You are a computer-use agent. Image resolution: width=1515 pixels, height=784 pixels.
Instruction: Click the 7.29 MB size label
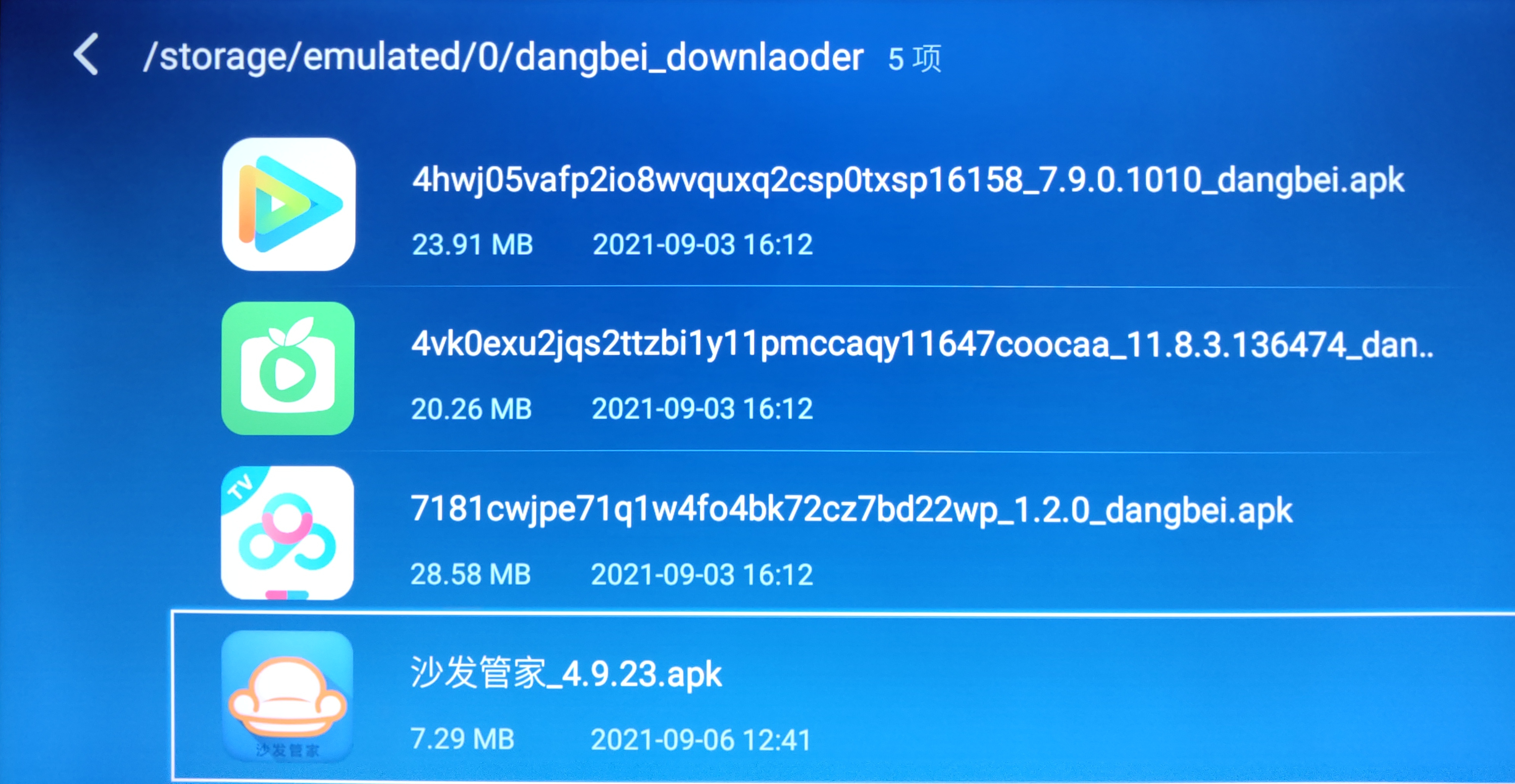pyautogui.click(x=462, y=739)
